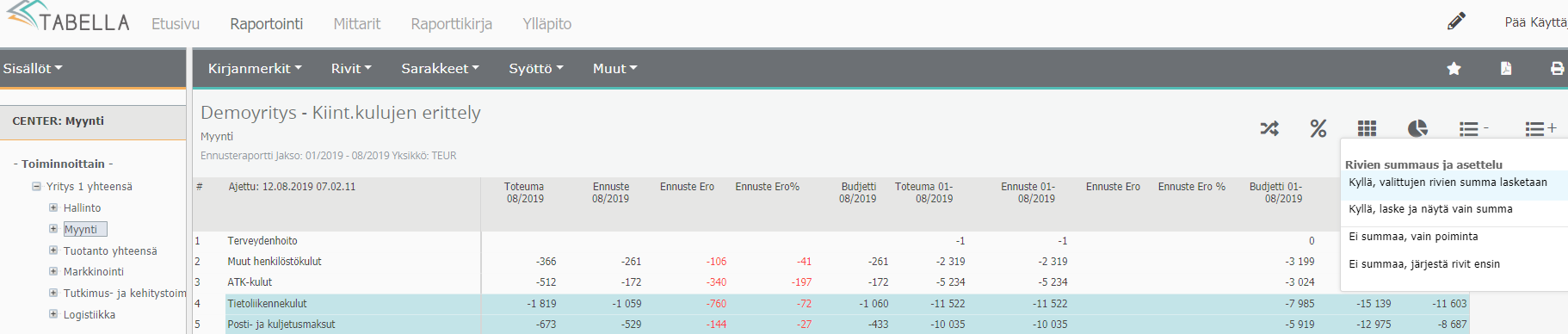The image size is (1568, 334).
Task: Click the list minus icon
Action: (x=1473, y=129)
